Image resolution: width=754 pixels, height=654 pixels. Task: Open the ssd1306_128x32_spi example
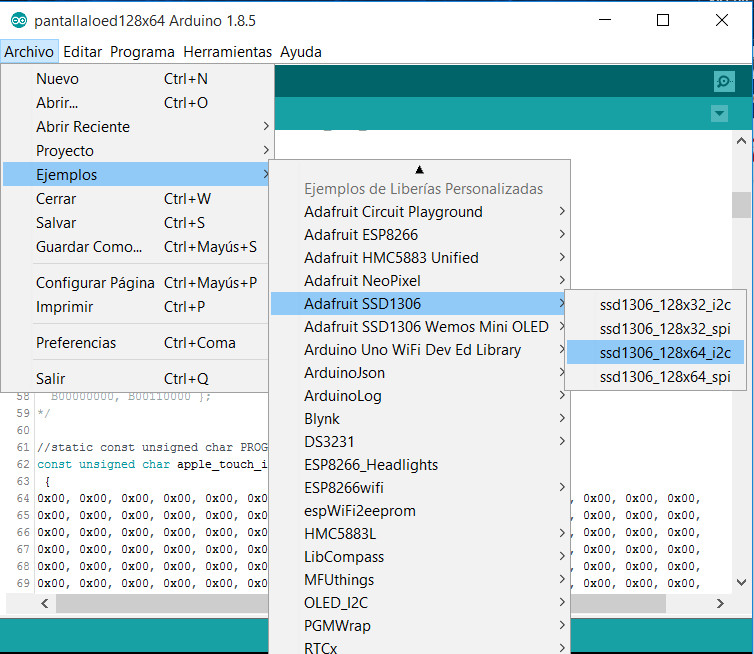(665, 328)
